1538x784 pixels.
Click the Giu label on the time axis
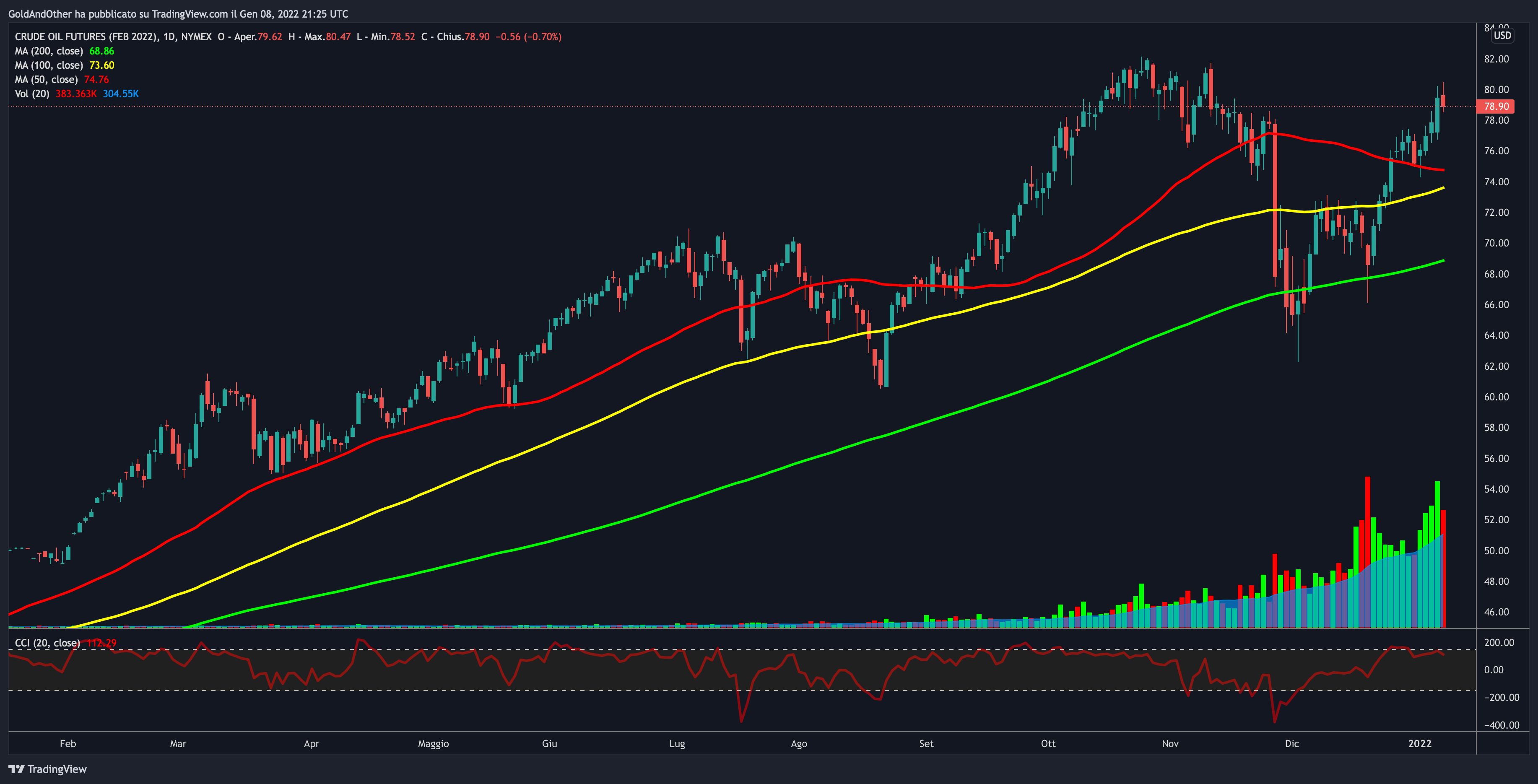click(x=549, y=743)
